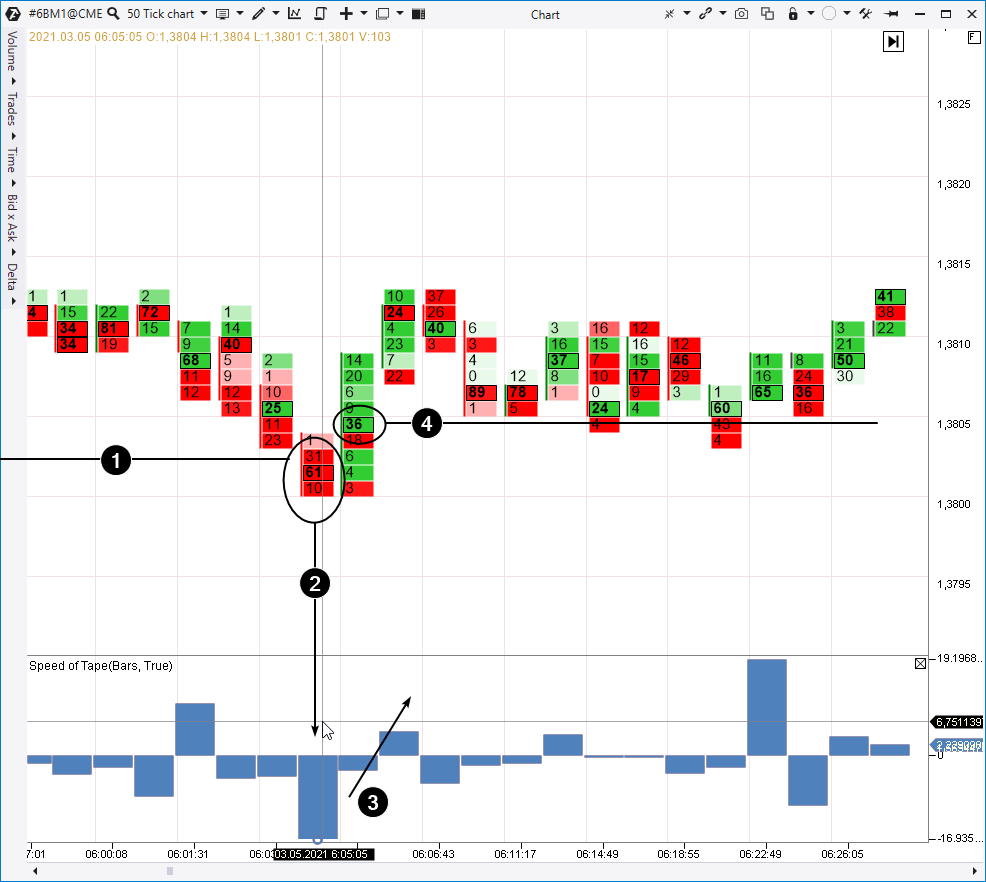
Task: Click the indicators chart-line icon
Action: click(294, 14)
